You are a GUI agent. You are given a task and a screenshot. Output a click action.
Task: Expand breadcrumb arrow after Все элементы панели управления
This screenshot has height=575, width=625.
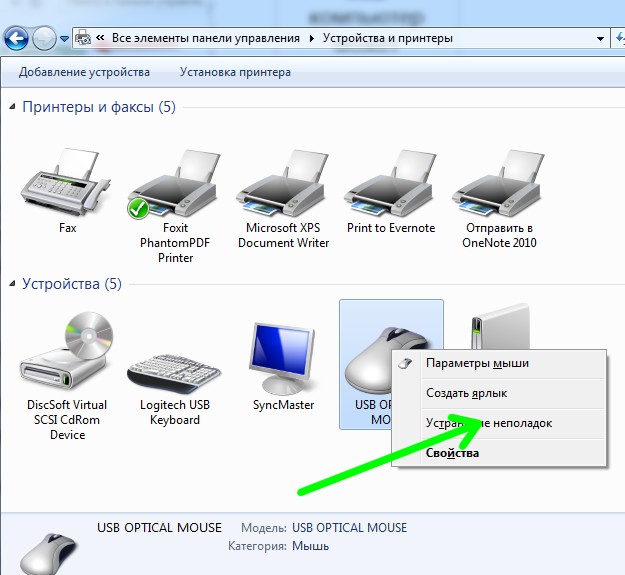click(311, 39)
